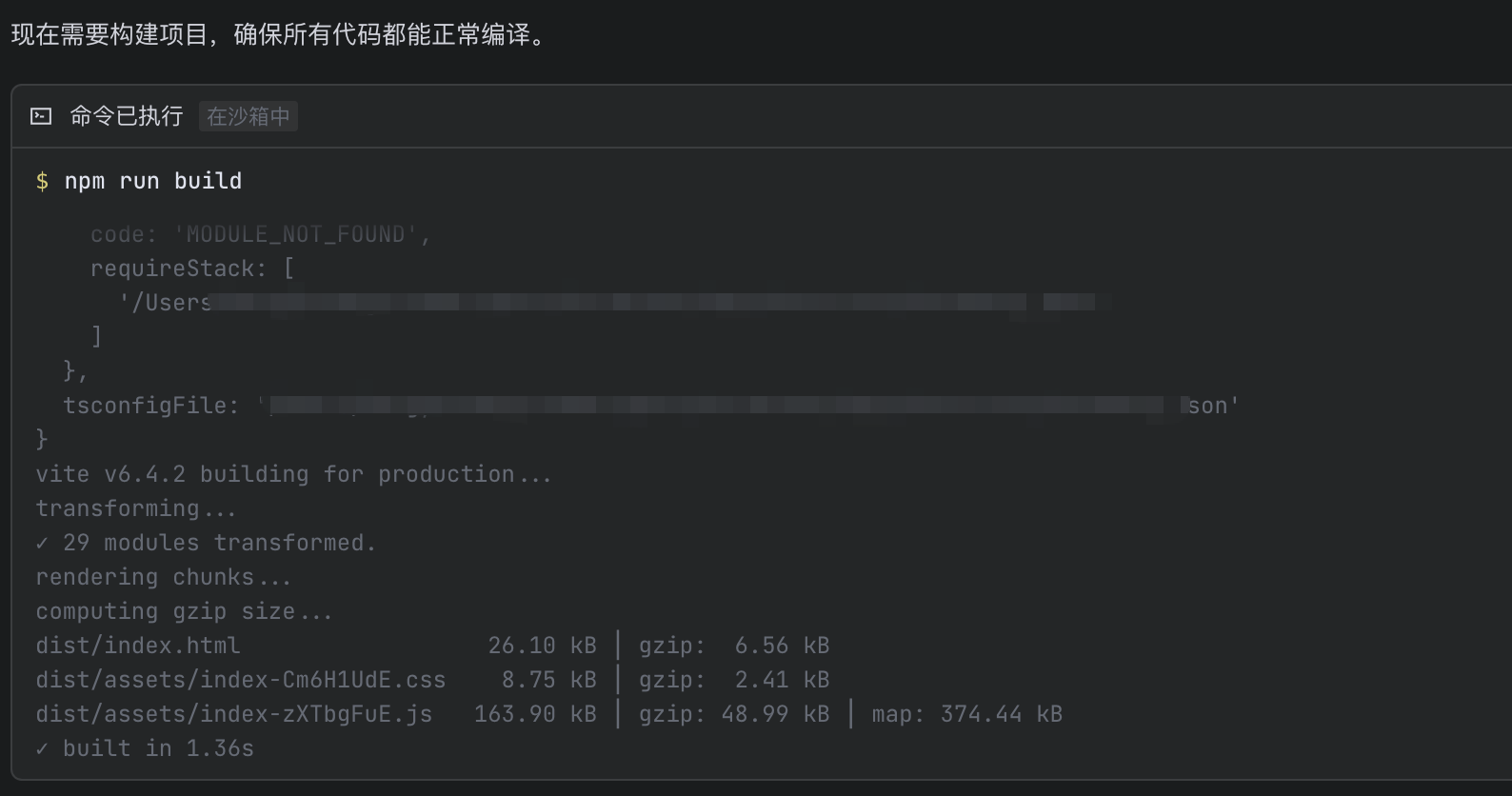The width and height of the screenshot is (1512, 796).
Task: Click the 'rendering chunks...' line
Action: coord(163,577)
